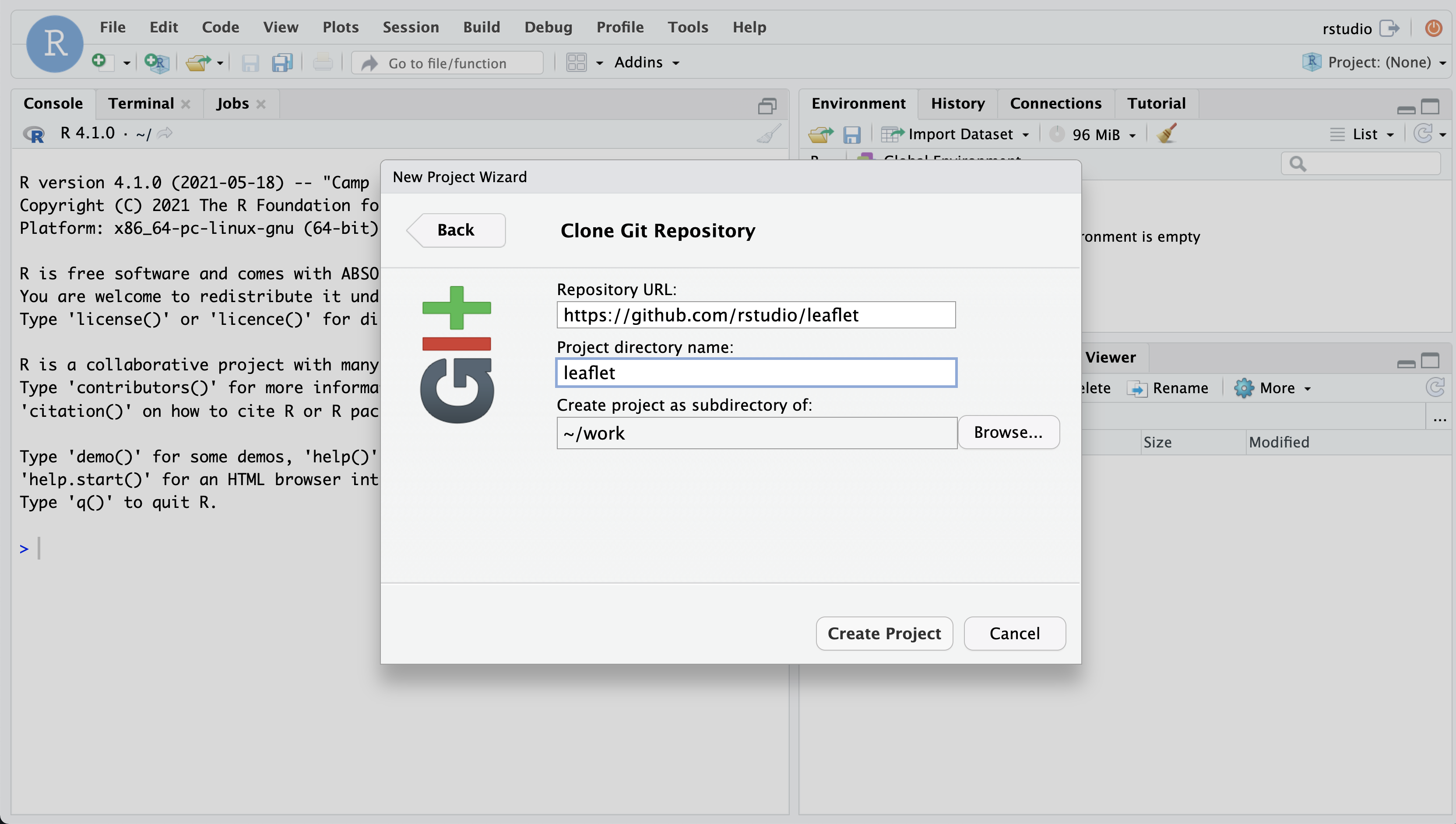
Task: Click the Back button in wizard
Action: [x=456, y=230]
